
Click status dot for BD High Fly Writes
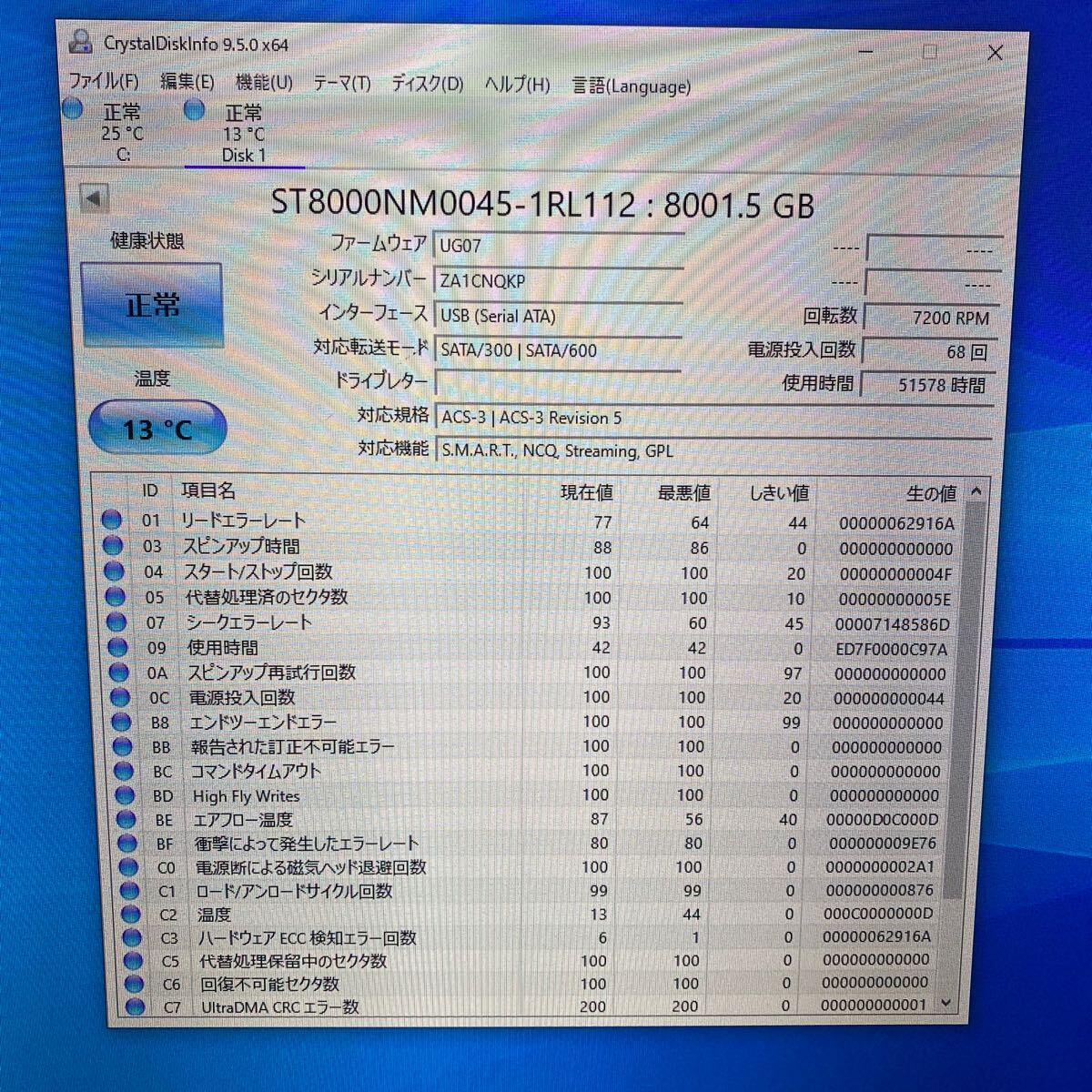click(x=126, y=795)
